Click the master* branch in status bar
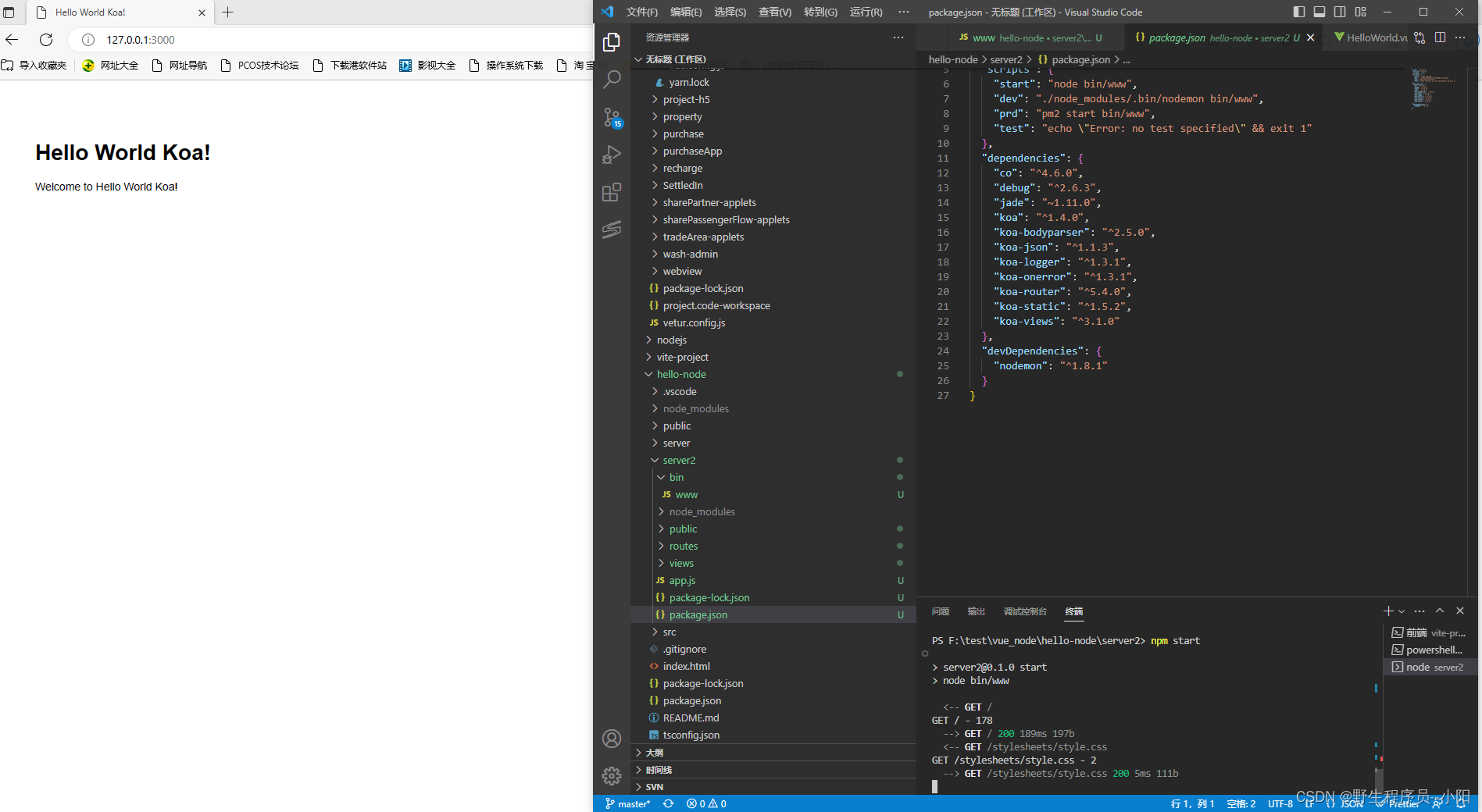The width and height of the screenshot is (1482, 812). [627, 803]
